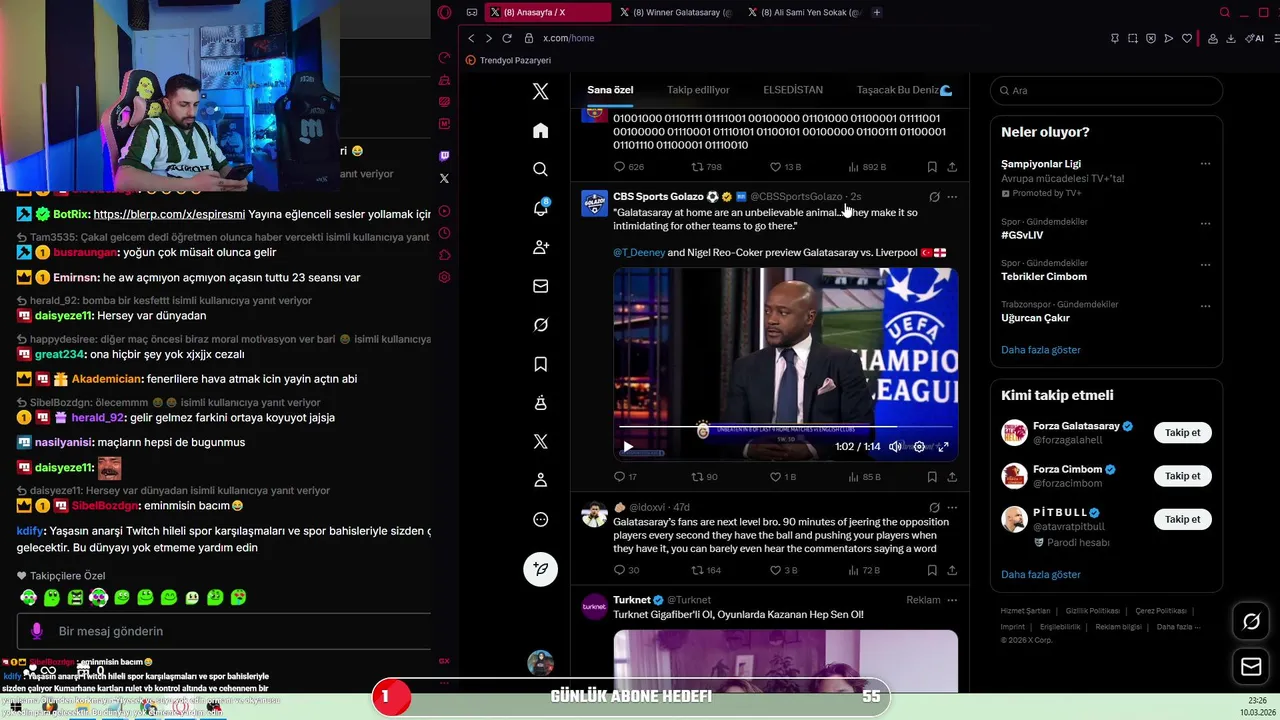Expand CBS video to fullscreen
1280x720 pixels.
click(x=943, y=447)
